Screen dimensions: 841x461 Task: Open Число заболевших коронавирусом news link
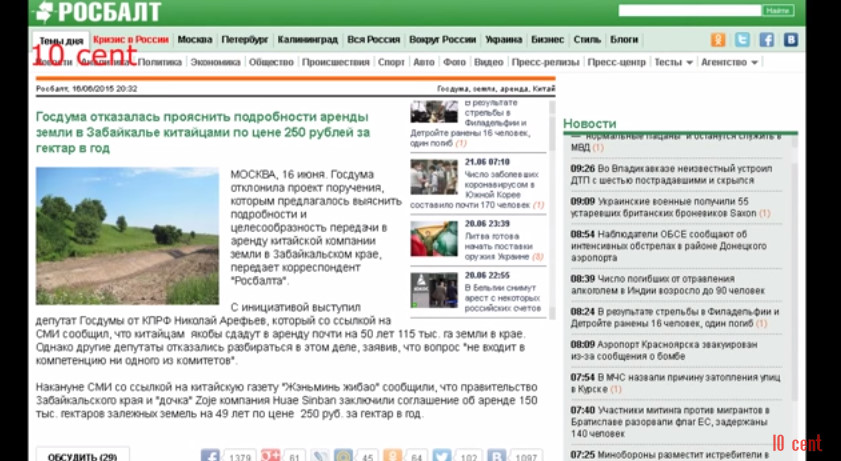click(x=477, y=189)
